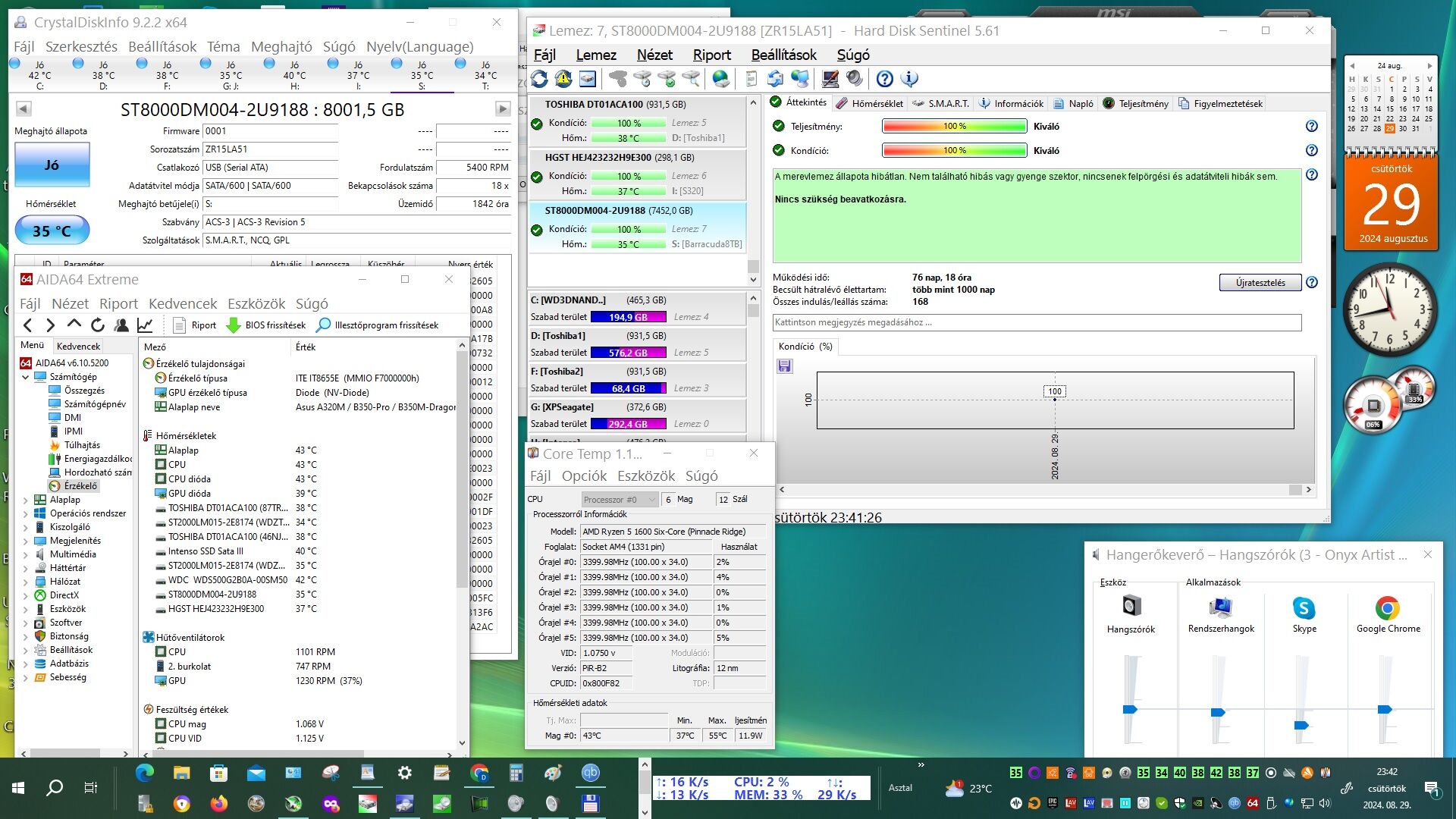Open Lemez menu in Hard Disk Sentinel
This screenshot has height=819, width=1456.
click(x=596, y=55)
